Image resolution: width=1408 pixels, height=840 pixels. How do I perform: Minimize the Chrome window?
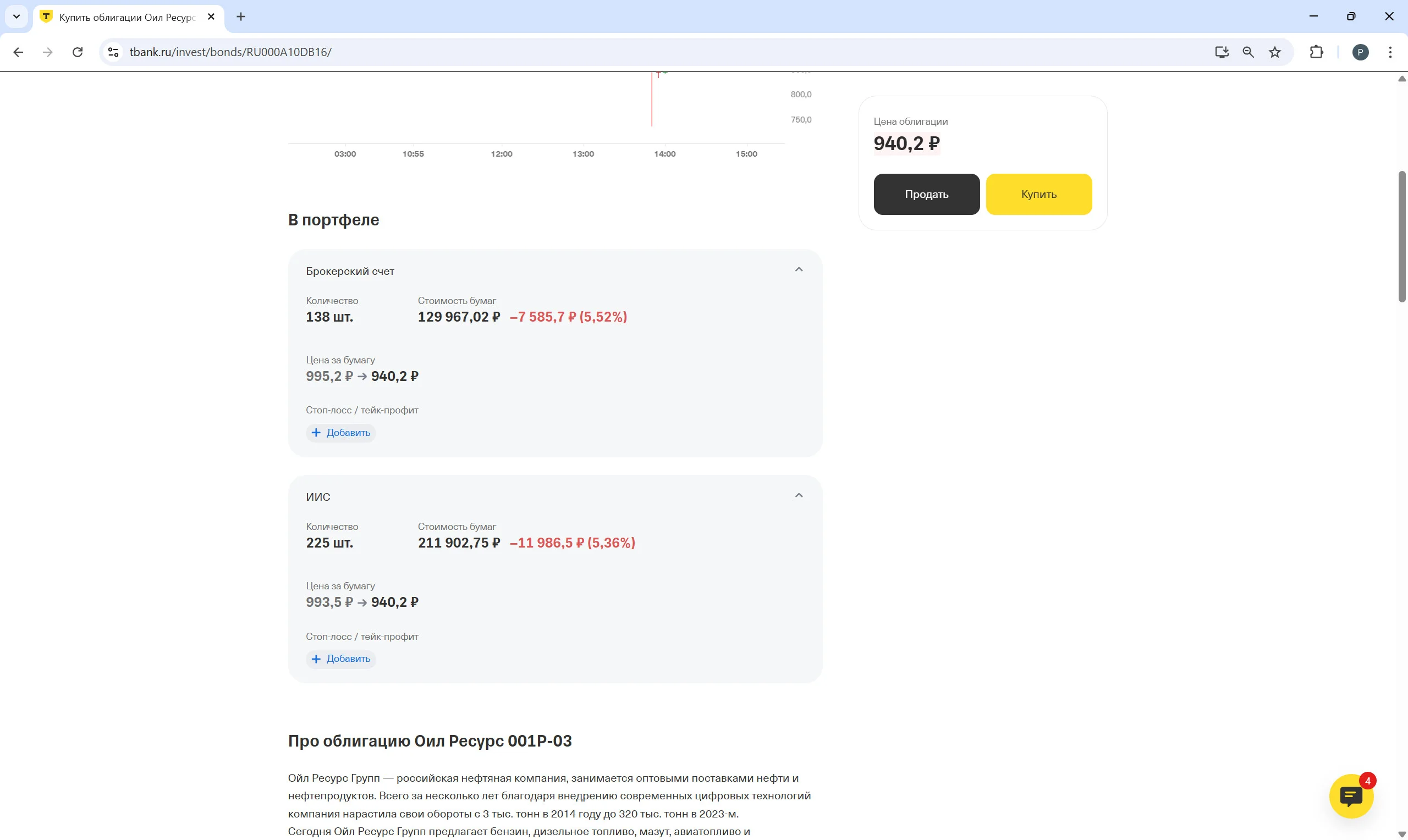1313,16
